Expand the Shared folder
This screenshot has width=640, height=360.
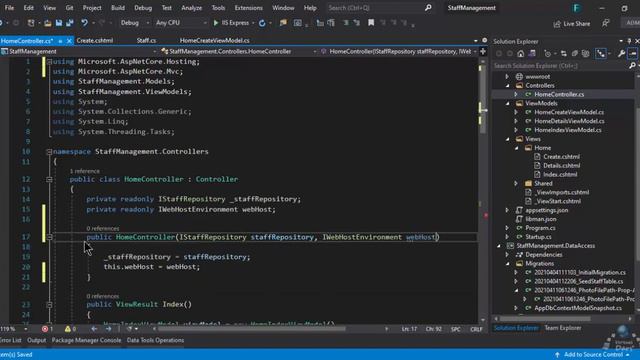point(516,184)
